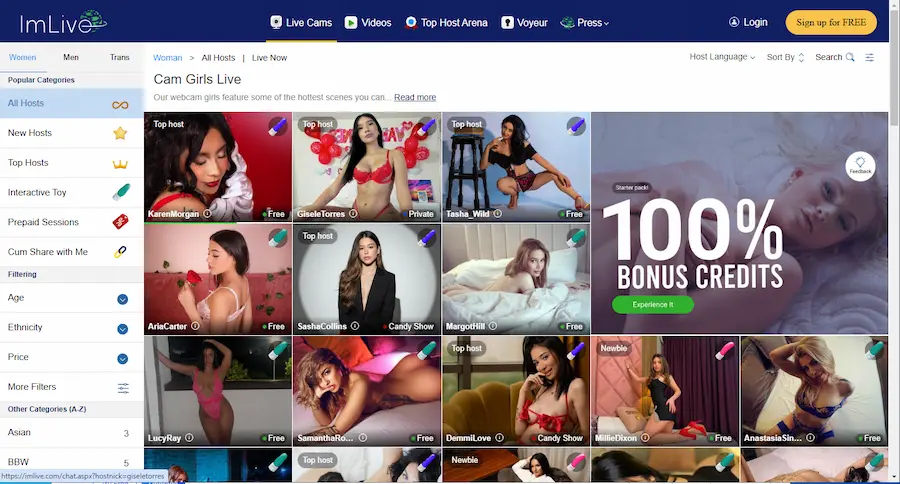The width and height of the screenshot is (900, 484).
Task: Click info icon next to MargotHill
Action: (x=493, y=326)
